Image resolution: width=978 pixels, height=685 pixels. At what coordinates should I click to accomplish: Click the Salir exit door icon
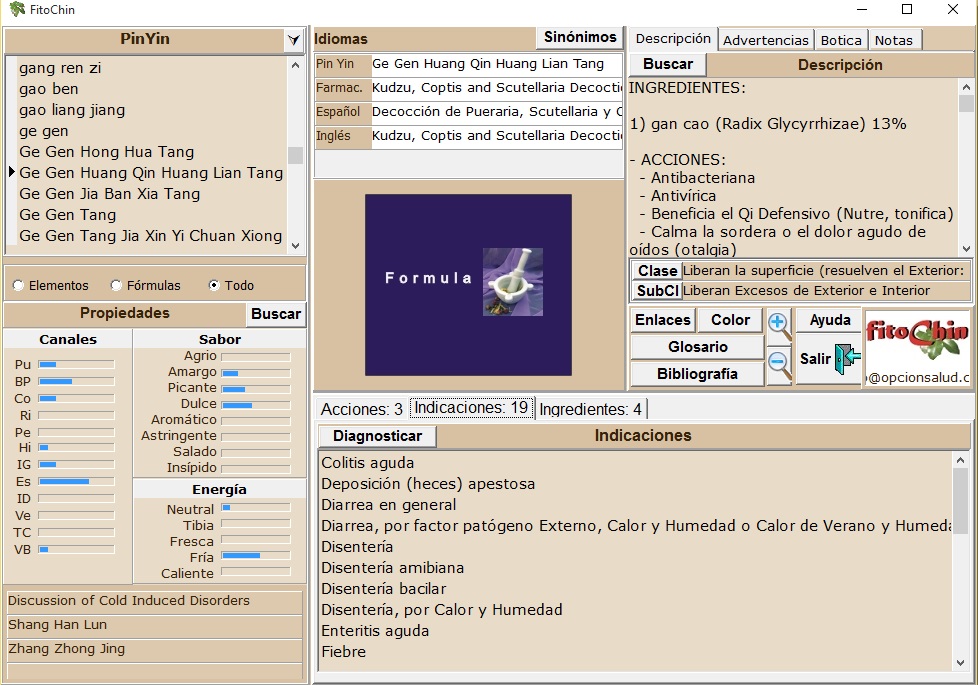pyautogui.click(x=848, y=359)
